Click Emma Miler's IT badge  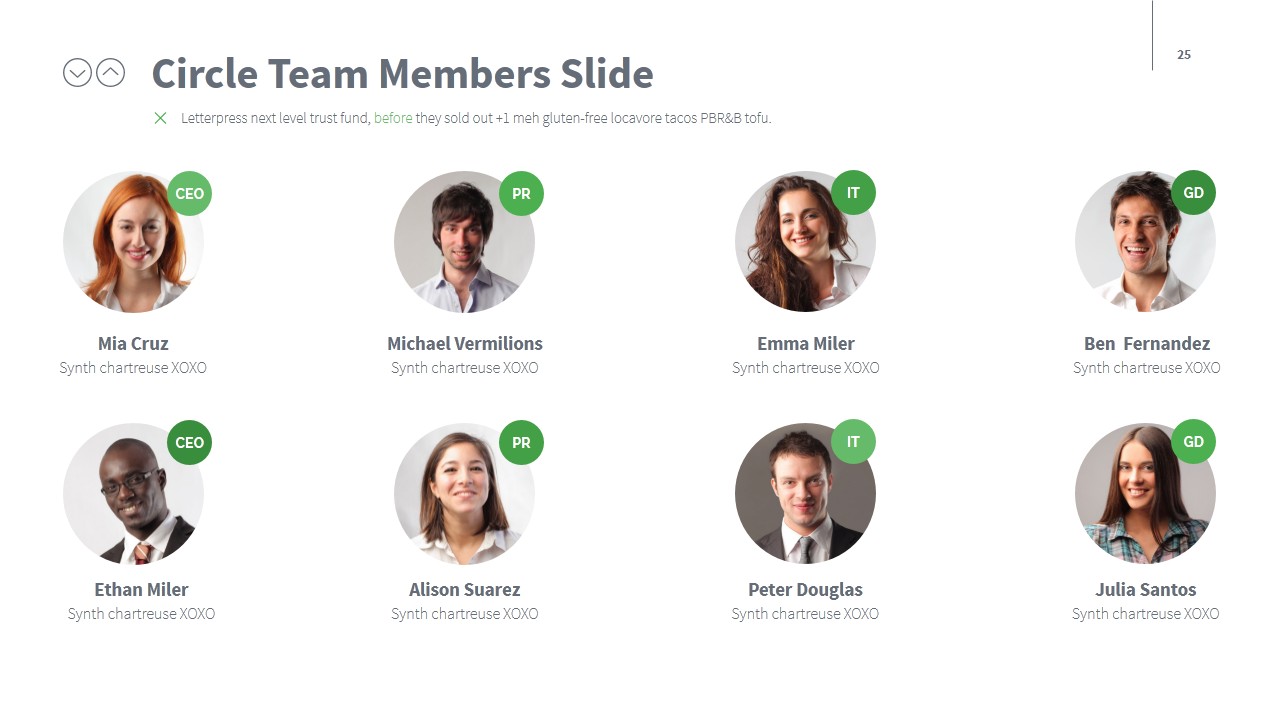[x=853, y=193]
